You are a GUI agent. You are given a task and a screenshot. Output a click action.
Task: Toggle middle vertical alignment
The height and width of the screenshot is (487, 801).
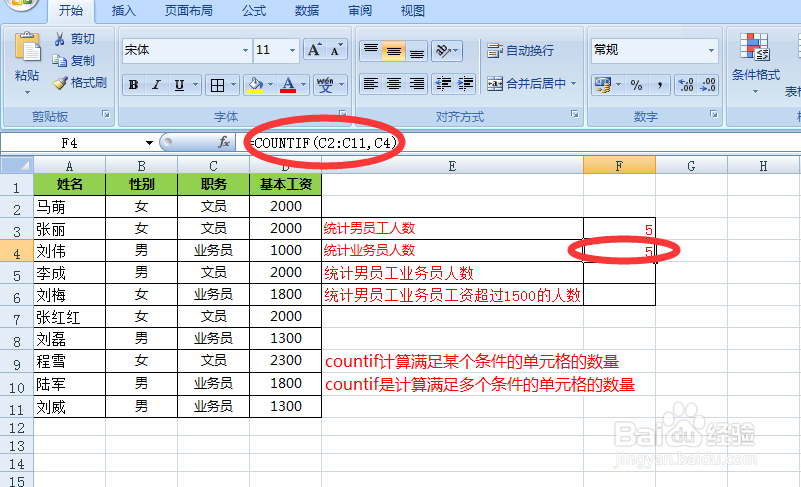click(x=394, y=51)
